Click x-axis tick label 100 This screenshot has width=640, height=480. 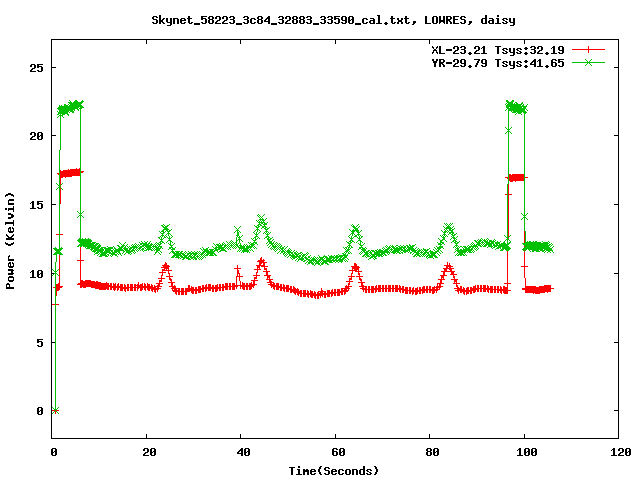click(x=527, y=452)
